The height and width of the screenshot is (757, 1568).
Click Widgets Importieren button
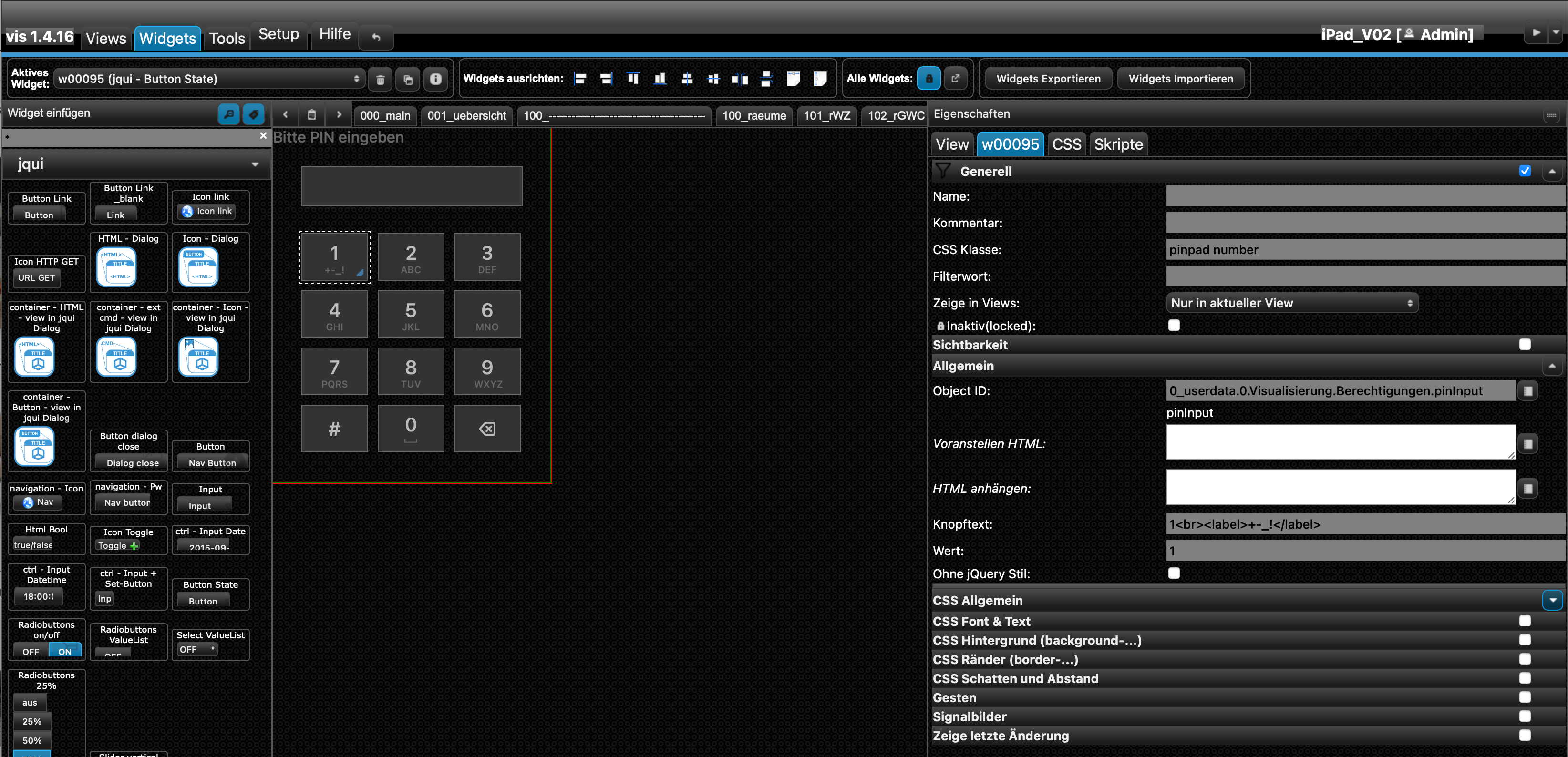[x=1180, y=79]
